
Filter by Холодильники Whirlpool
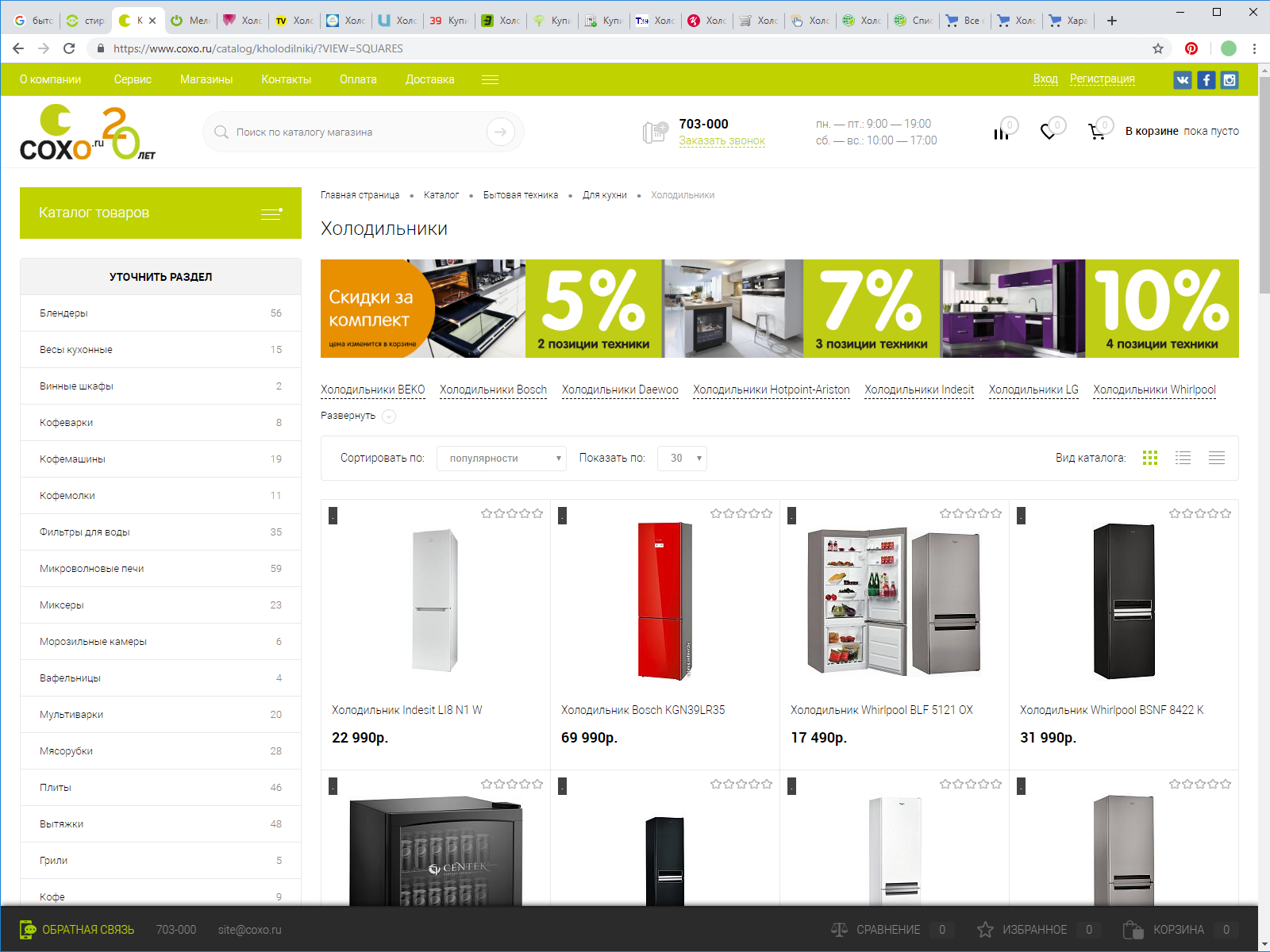[1154, 390]
